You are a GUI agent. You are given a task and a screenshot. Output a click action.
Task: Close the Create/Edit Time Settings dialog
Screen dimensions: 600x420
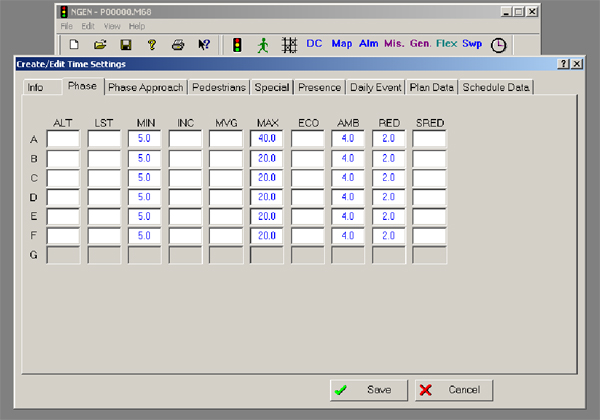click(577, 64)
